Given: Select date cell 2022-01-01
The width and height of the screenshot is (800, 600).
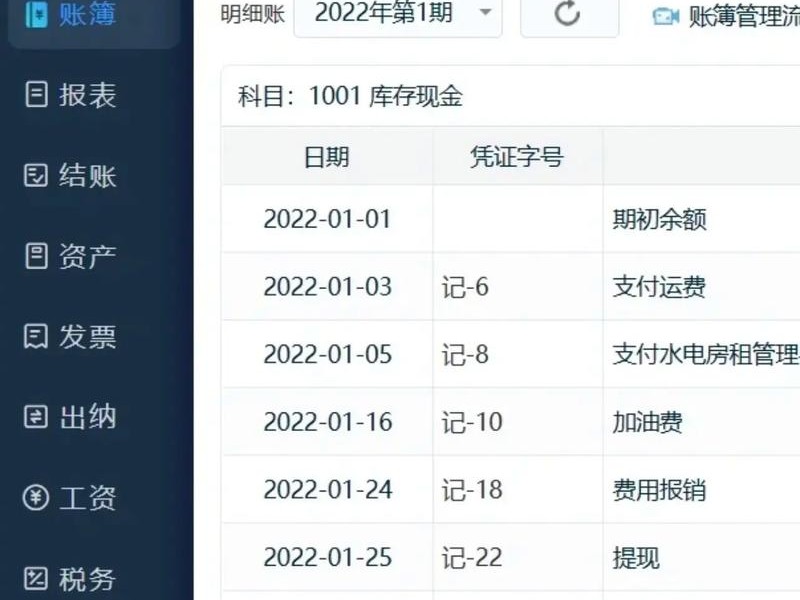Looking at the screenshot, I should pos(327,219).
